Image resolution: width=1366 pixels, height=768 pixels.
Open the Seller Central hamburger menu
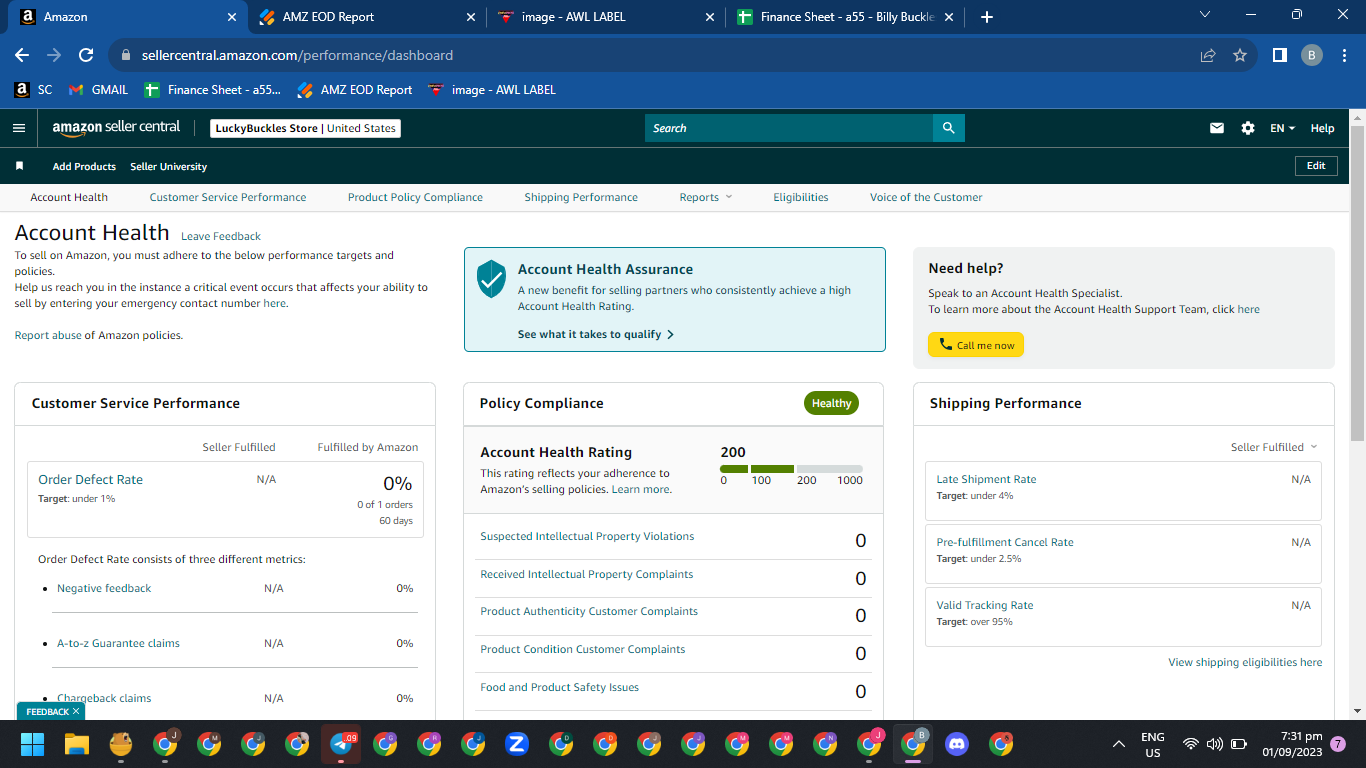pos(19,128)
